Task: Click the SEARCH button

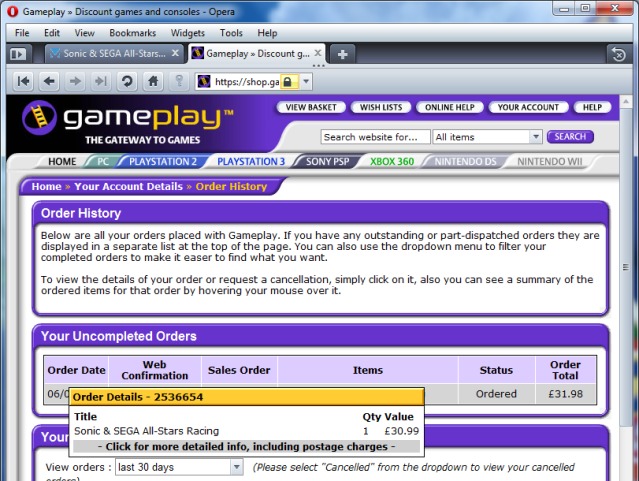Action: [x=570, y=137]
